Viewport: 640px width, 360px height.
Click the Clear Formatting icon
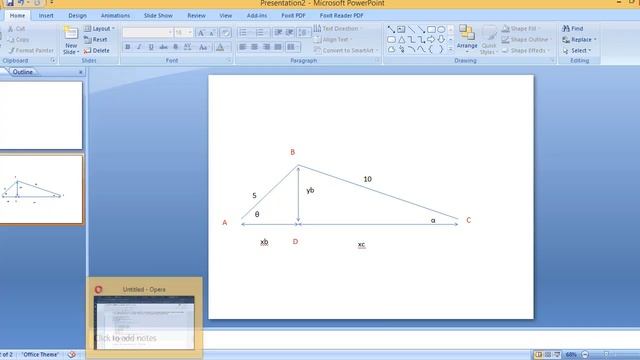tap(225, 33)
